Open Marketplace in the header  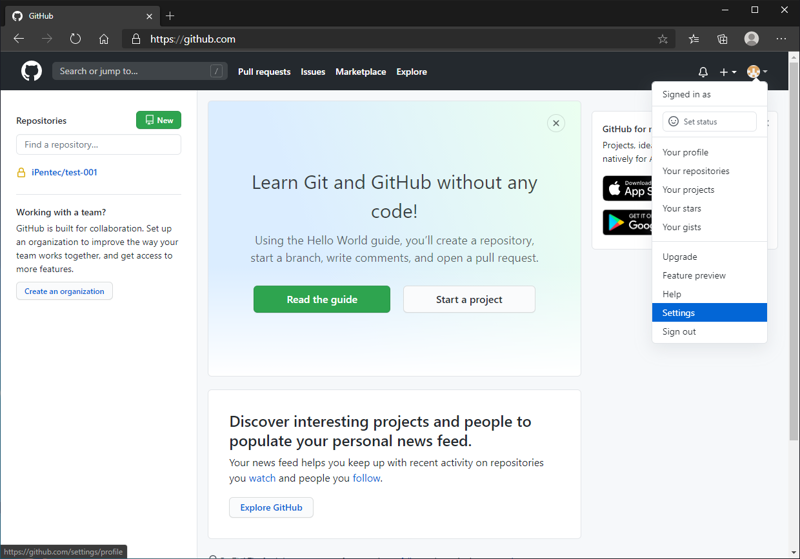pyautogui.click(x=360, y=72)
